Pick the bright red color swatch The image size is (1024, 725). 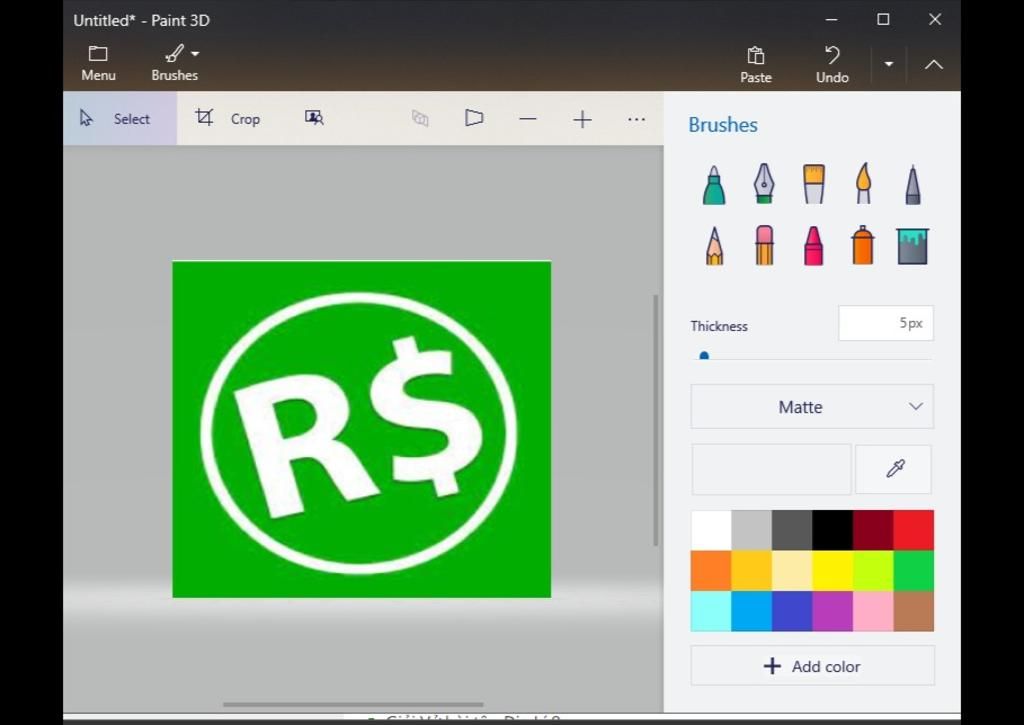click(914, 530)
